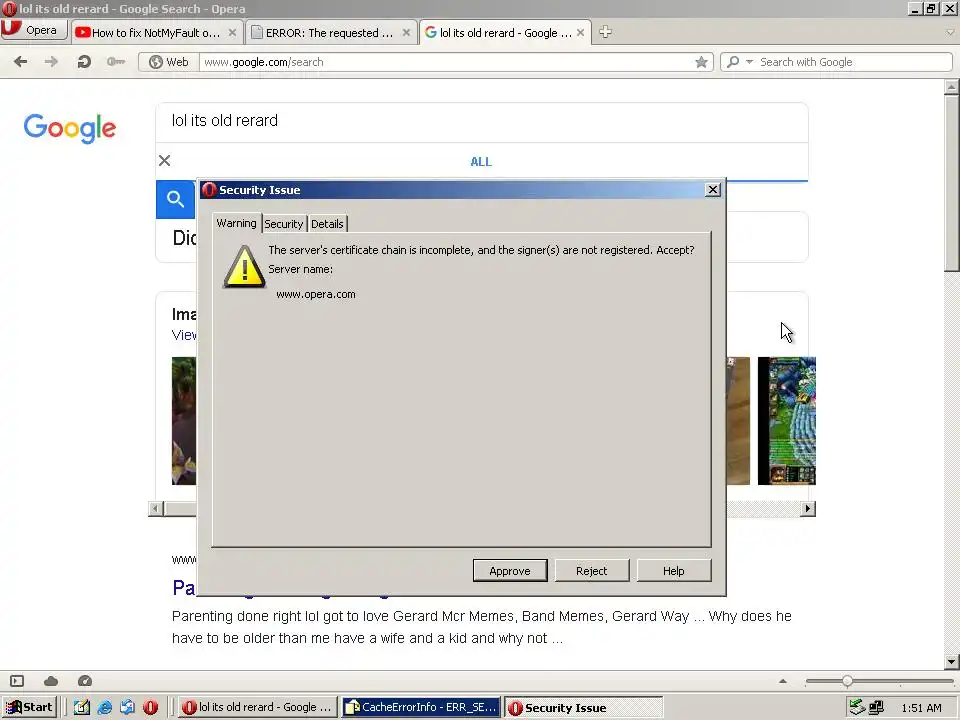Select the Security tab in dialog
Image resolution: width=960 pixels, height=720 pixels.
283,224
